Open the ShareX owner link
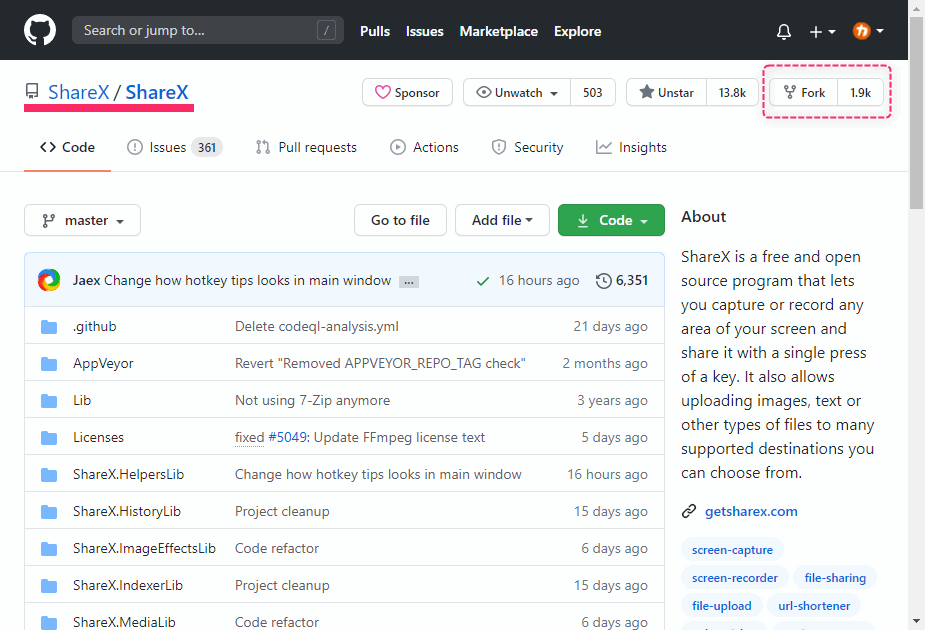The image size is (925, 630). coord(78,93)
